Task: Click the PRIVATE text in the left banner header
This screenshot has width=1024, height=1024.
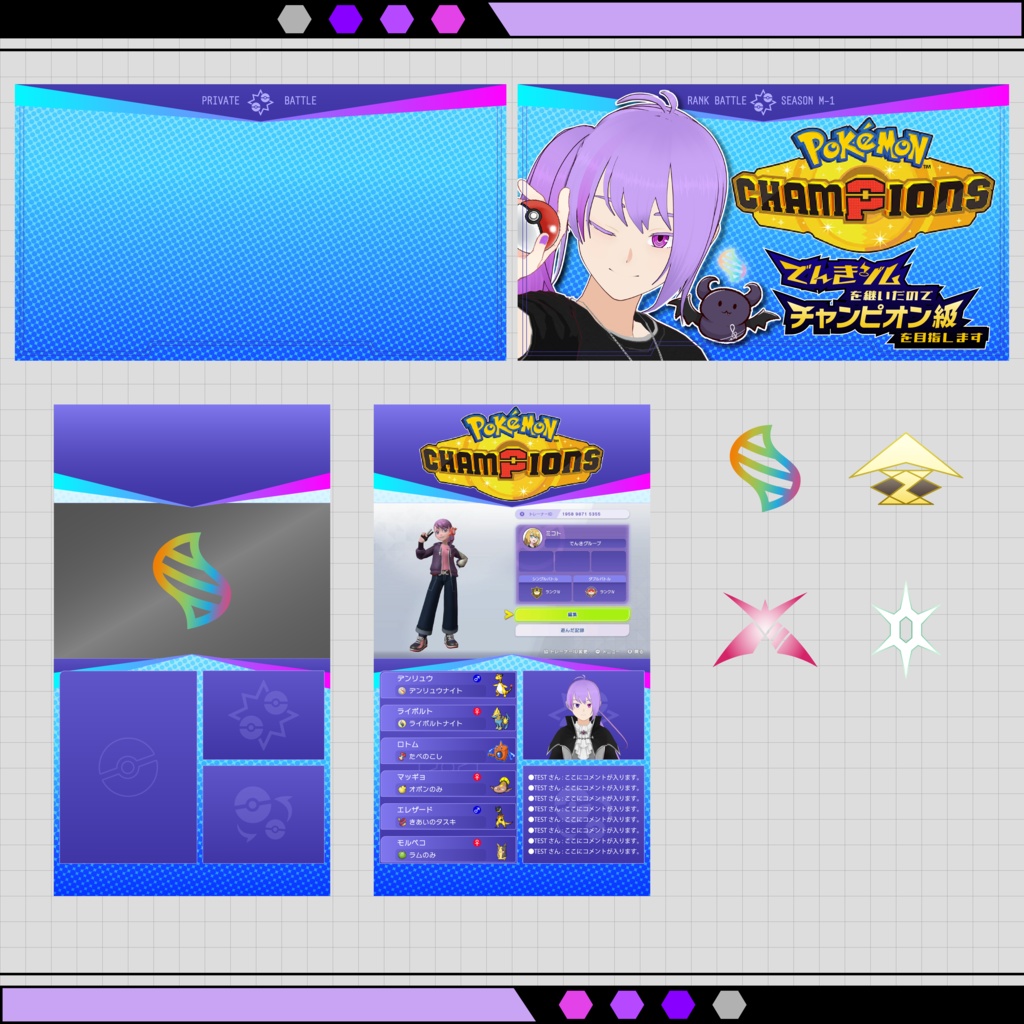Action: click(220, 101)
